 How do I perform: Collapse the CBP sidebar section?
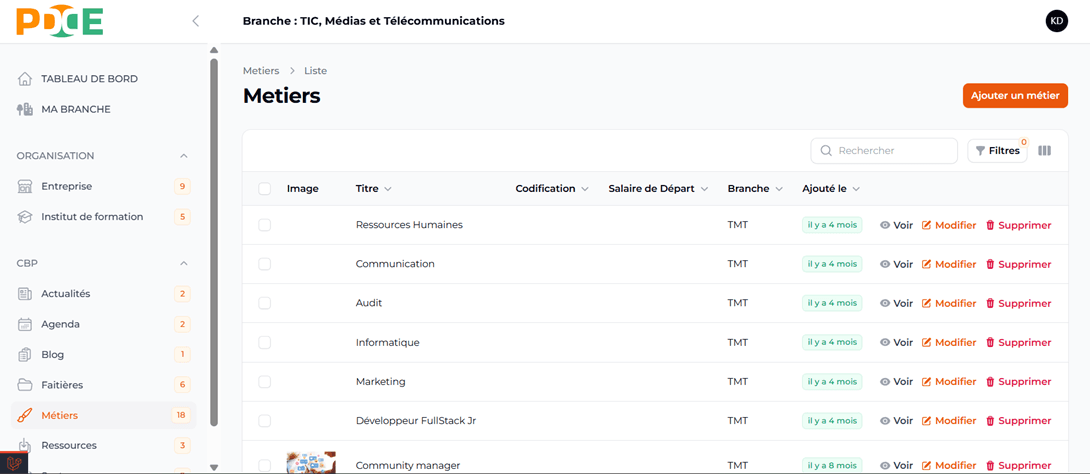coord(183,264)
